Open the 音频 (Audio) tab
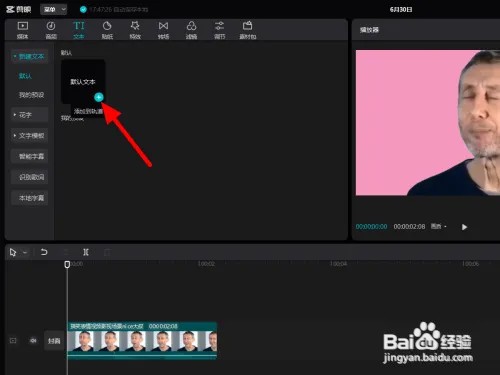Image resolution: width=500 pixels, height=375 pixels. pyautogui.click(x=51, y=30)
